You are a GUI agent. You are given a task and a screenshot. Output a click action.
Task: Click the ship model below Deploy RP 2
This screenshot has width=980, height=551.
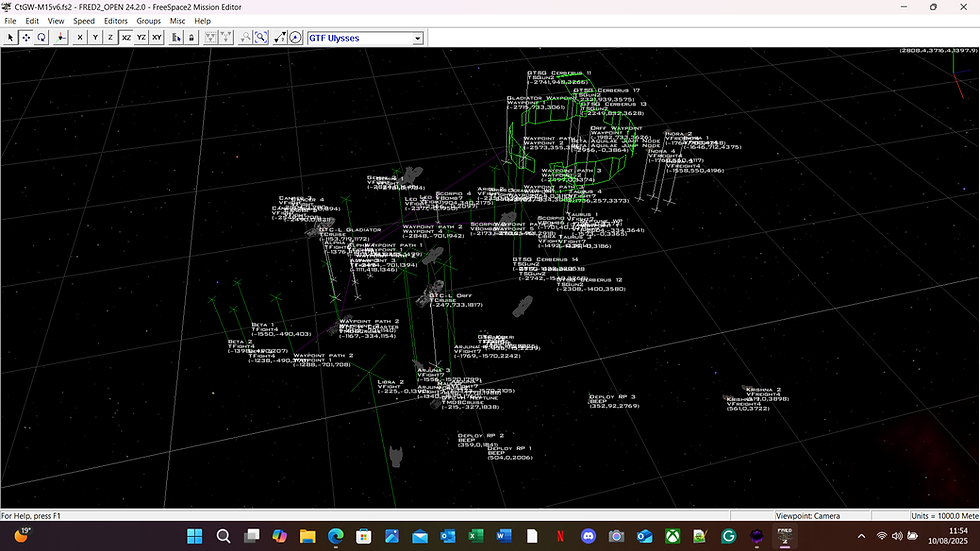tap(396, 456)
